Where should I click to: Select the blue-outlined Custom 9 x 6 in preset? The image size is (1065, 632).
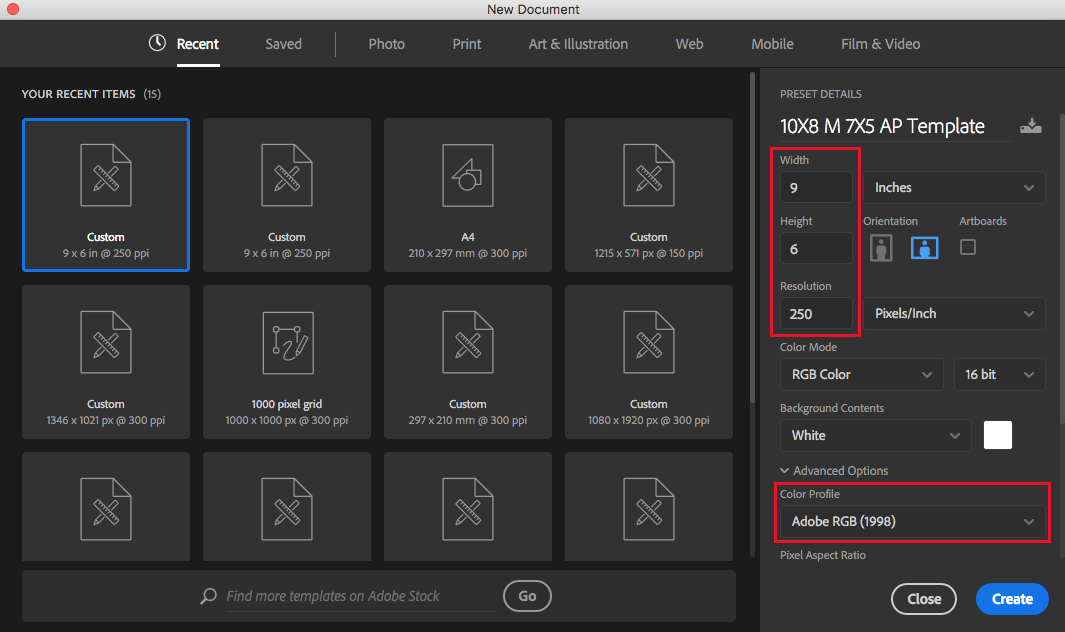point(105,195)
